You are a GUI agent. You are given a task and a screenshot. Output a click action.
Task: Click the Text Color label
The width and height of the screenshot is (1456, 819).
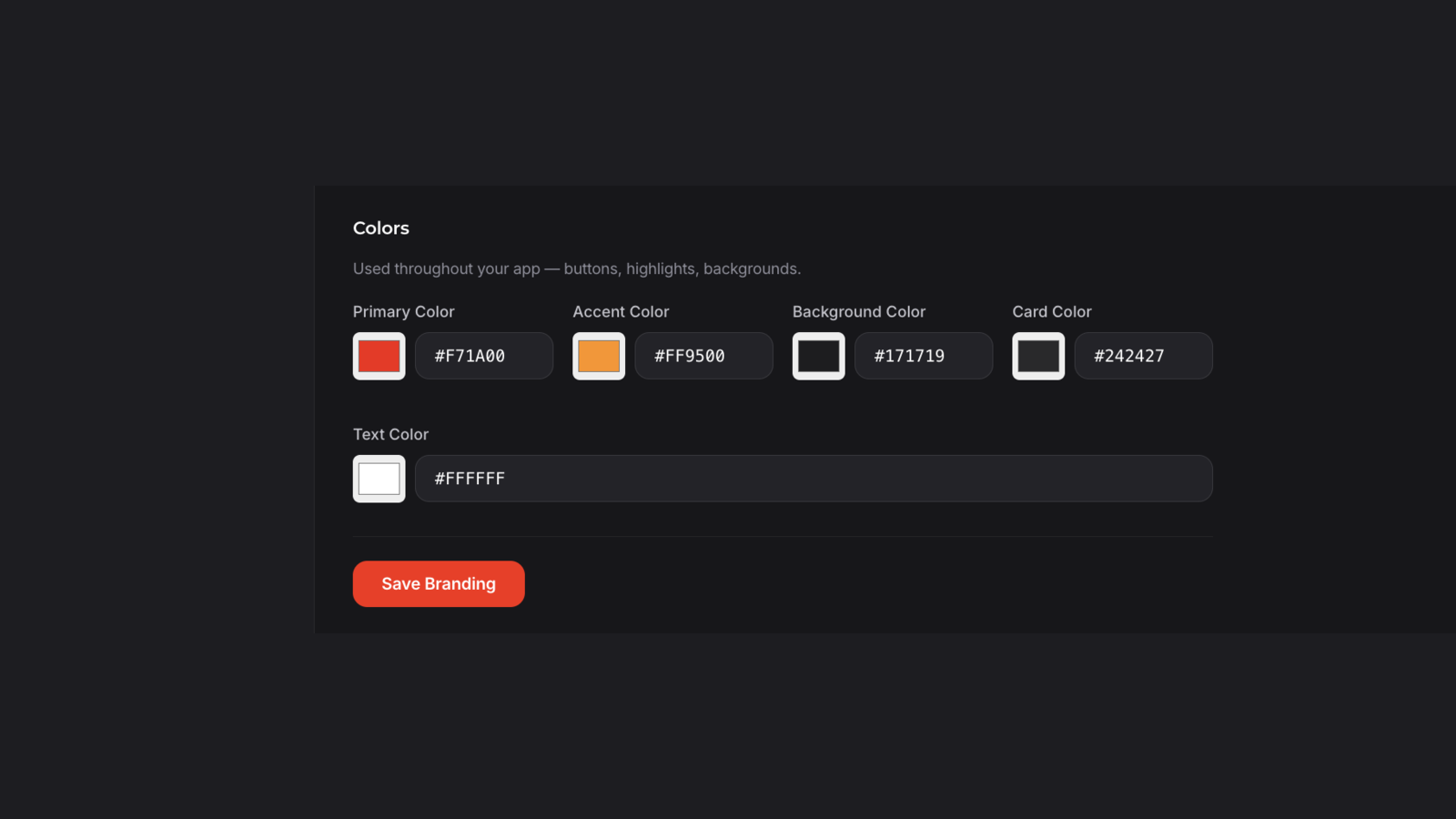click(x=390, y=434)
